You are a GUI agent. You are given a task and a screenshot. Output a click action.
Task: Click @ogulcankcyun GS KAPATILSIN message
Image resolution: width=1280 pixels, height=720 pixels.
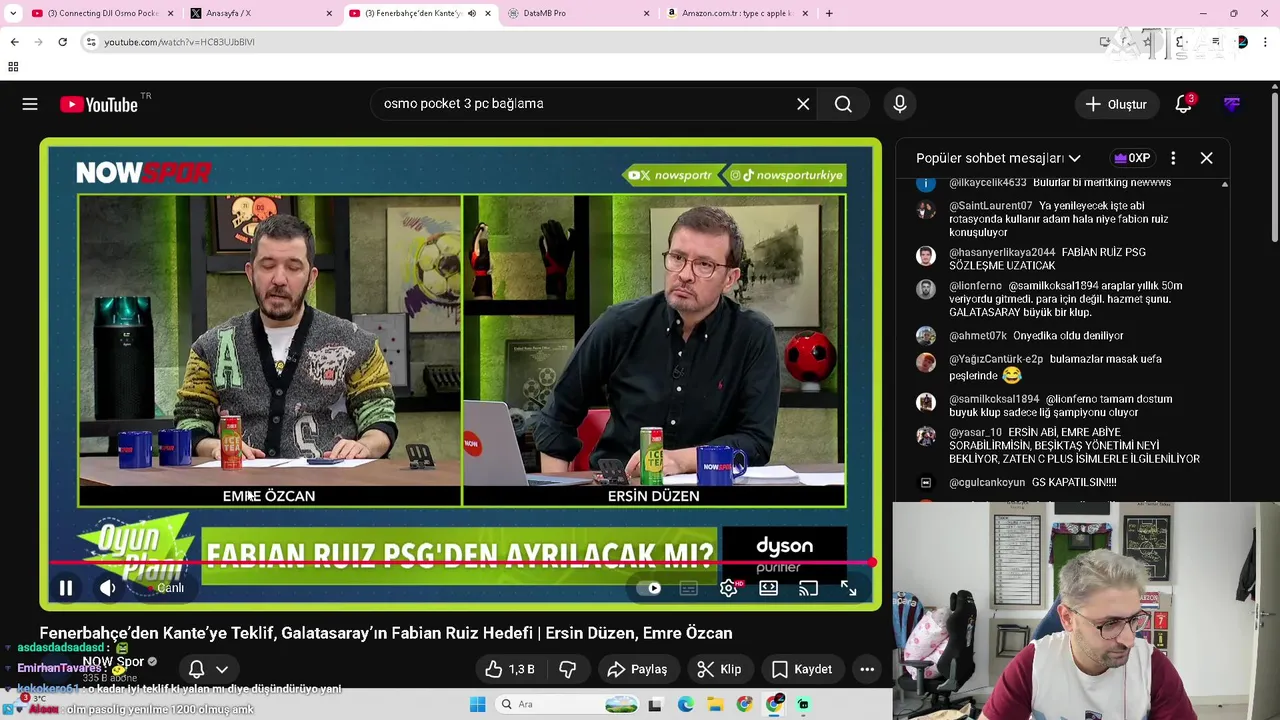point(1032,482)
